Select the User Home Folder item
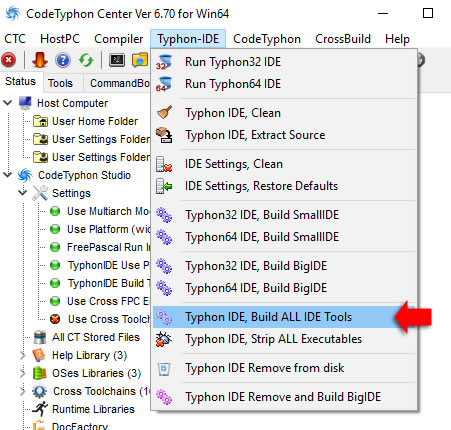The width and height of the screenshot is (451, 430). (x=95, y=121)
